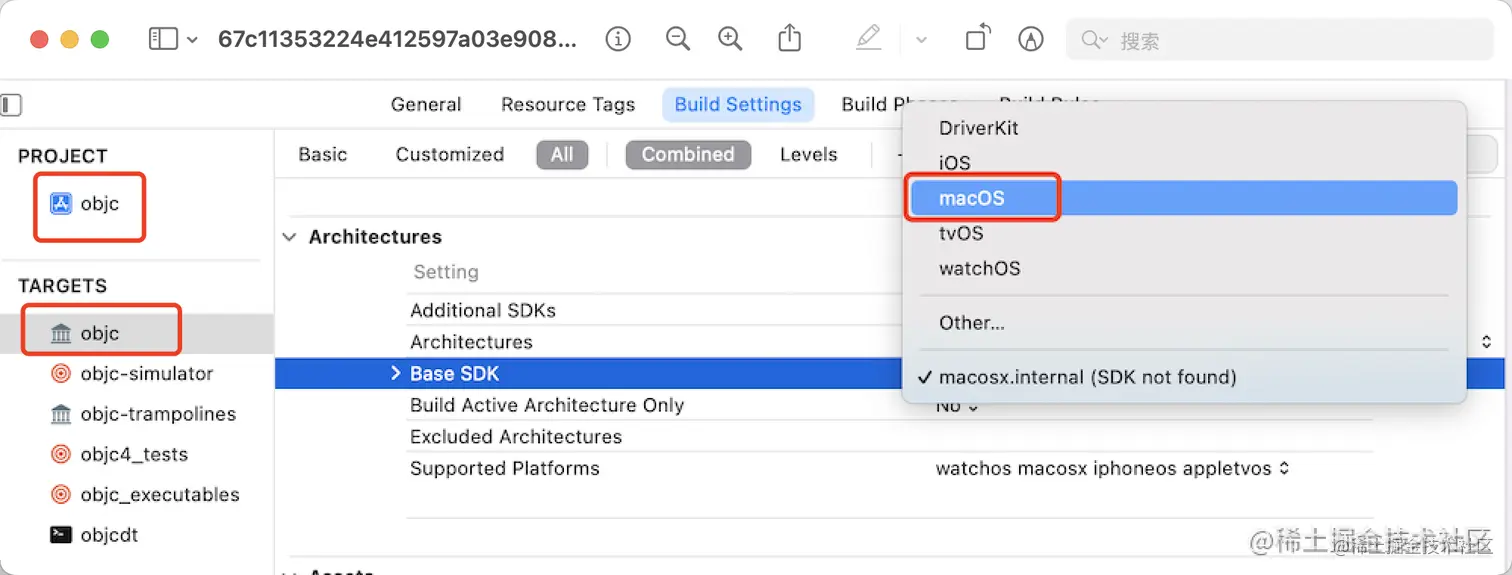Click the zoom in magnifier icon
The image size is (1512, 575).
[731, 39]
